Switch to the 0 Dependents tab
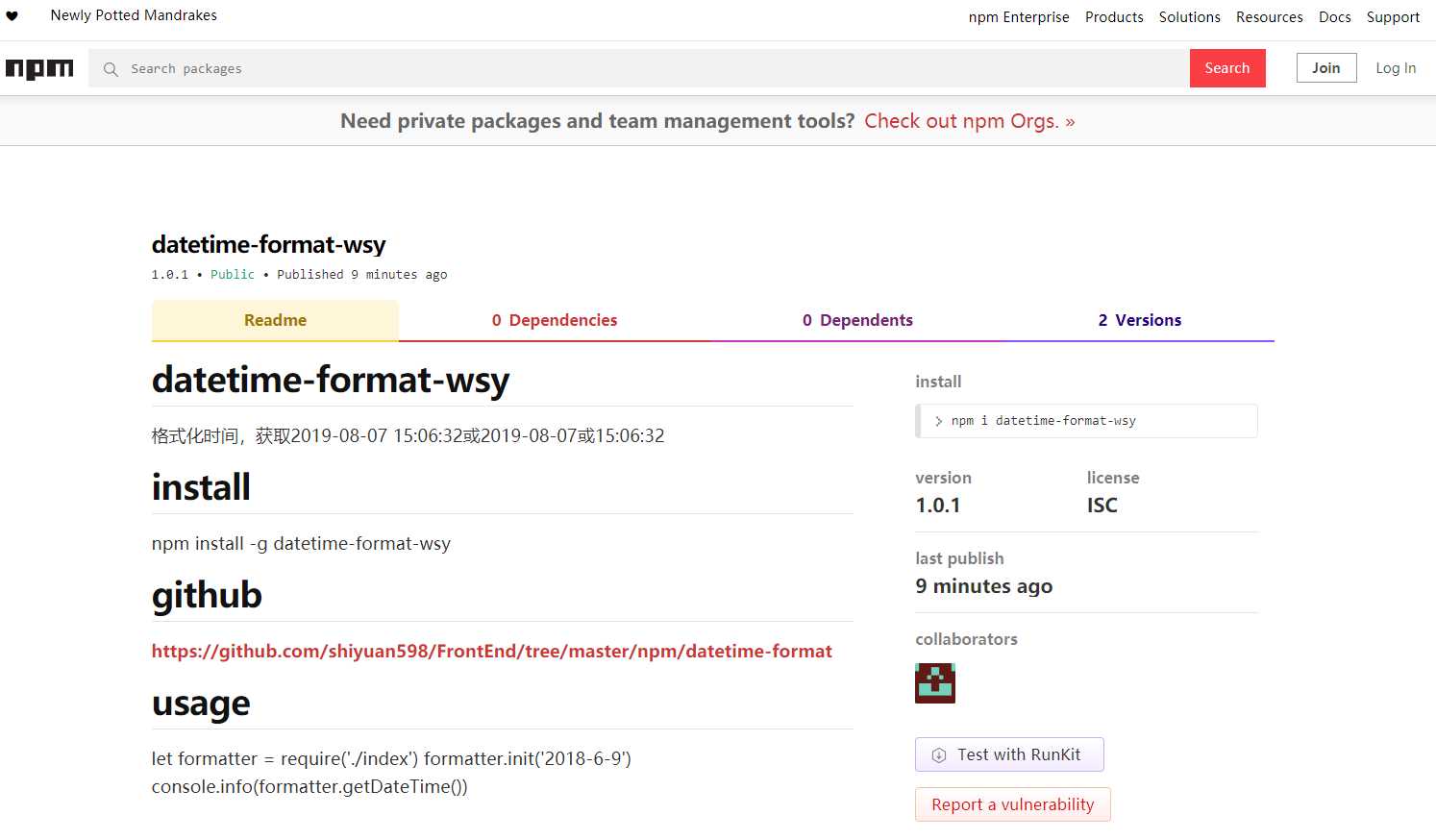The height and width of the screenshot is (840, 1436). [x=857, y=320]
